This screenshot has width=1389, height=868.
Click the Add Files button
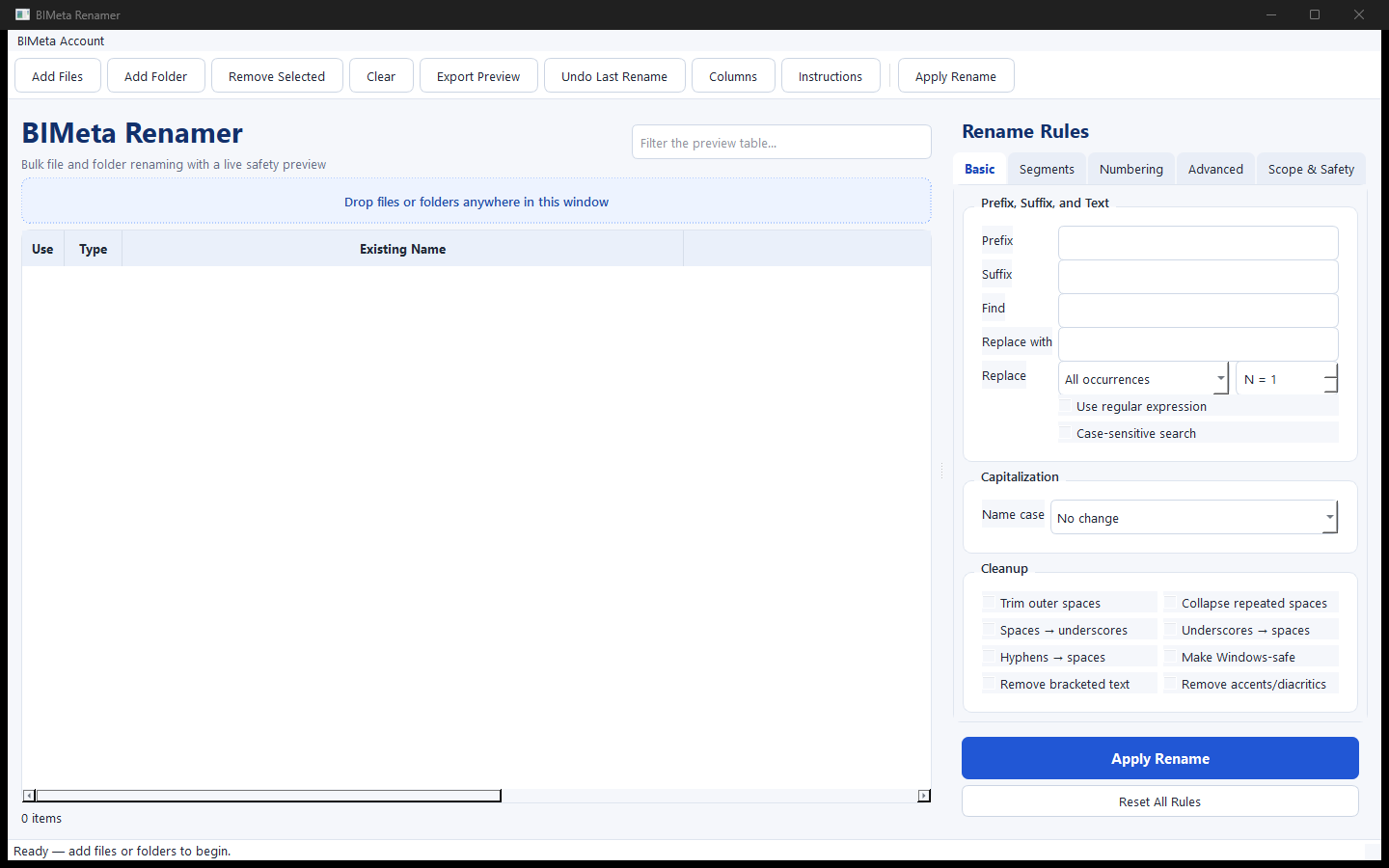(58, 76)
